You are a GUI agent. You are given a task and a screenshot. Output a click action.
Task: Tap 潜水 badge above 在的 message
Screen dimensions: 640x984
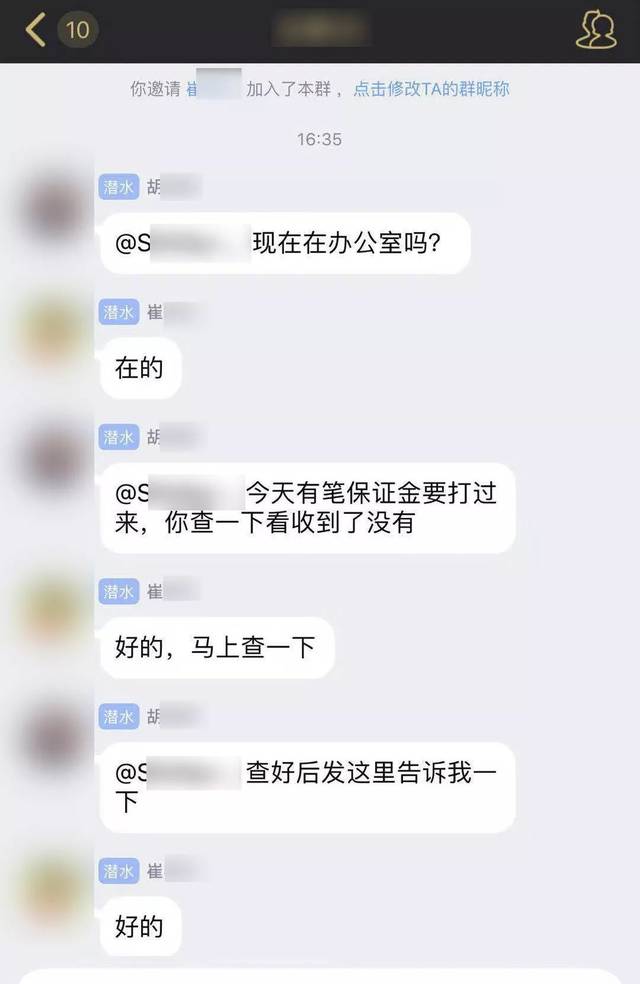coord(119,312)
